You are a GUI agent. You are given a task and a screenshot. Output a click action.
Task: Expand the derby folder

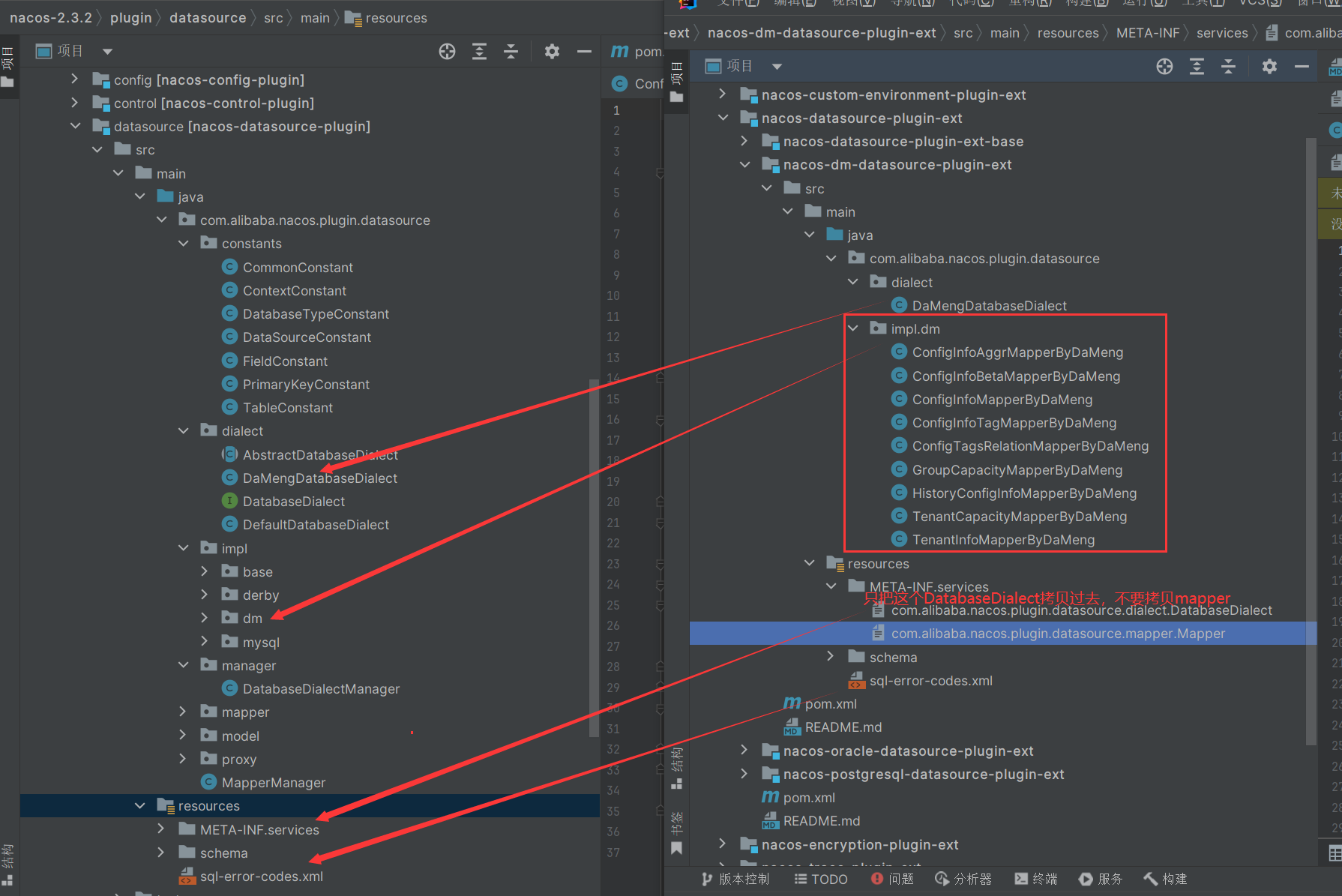click(x=205, y=595)
